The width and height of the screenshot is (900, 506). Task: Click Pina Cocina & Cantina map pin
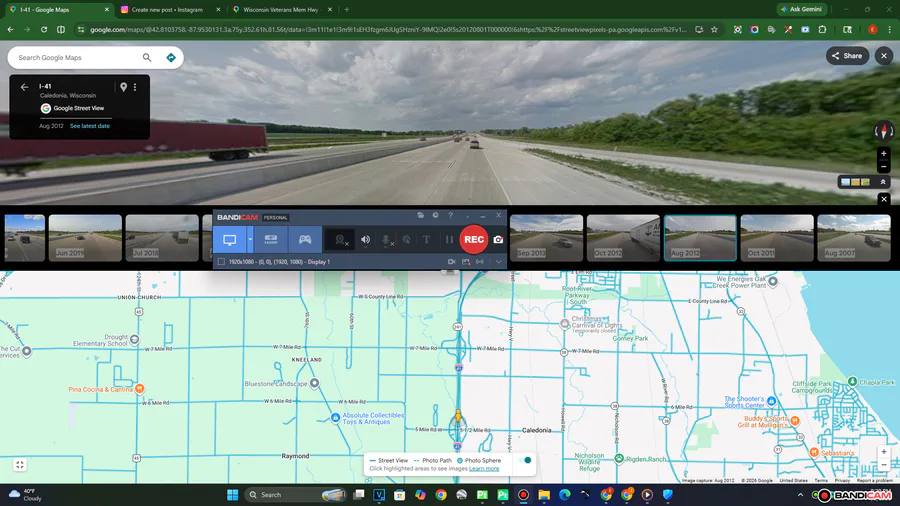click(x=139, y=389)
